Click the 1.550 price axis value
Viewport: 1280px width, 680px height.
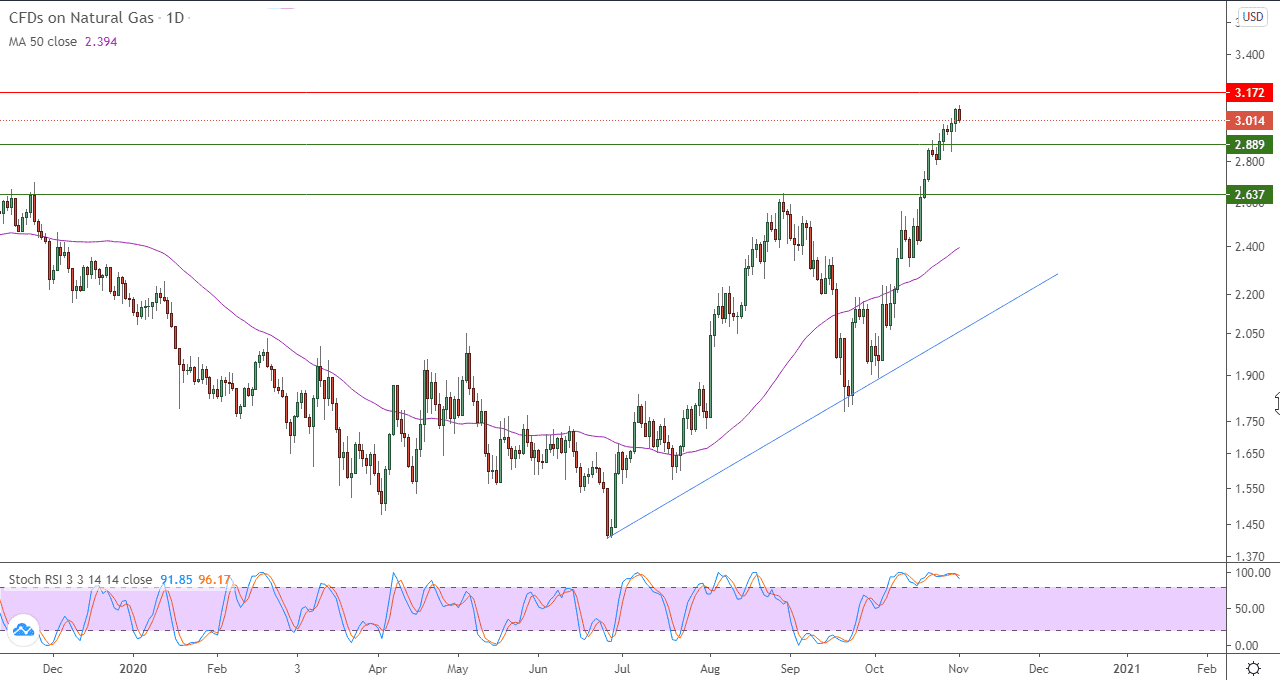pos(1250,489)
